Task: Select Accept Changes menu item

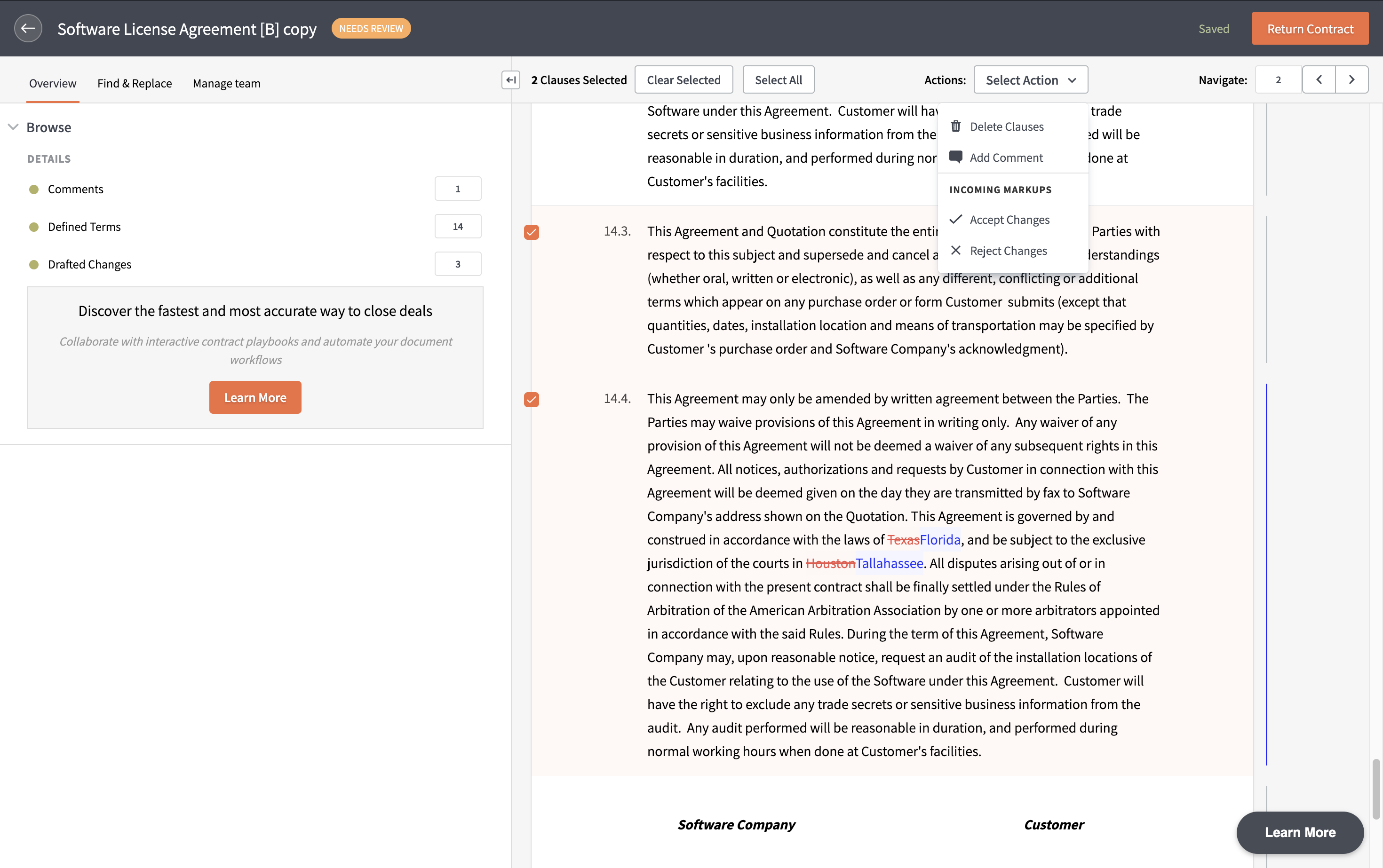Action: tap(1012, 219)
